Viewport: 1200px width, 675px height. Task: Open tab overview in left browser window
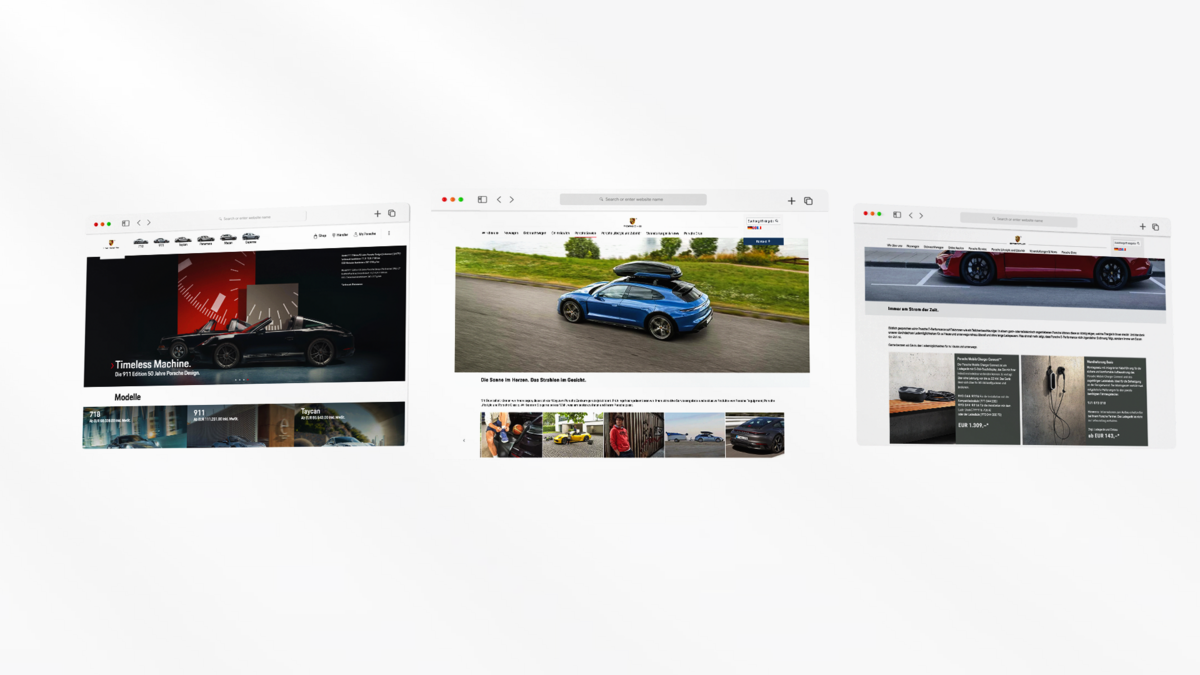pos(392,213)
